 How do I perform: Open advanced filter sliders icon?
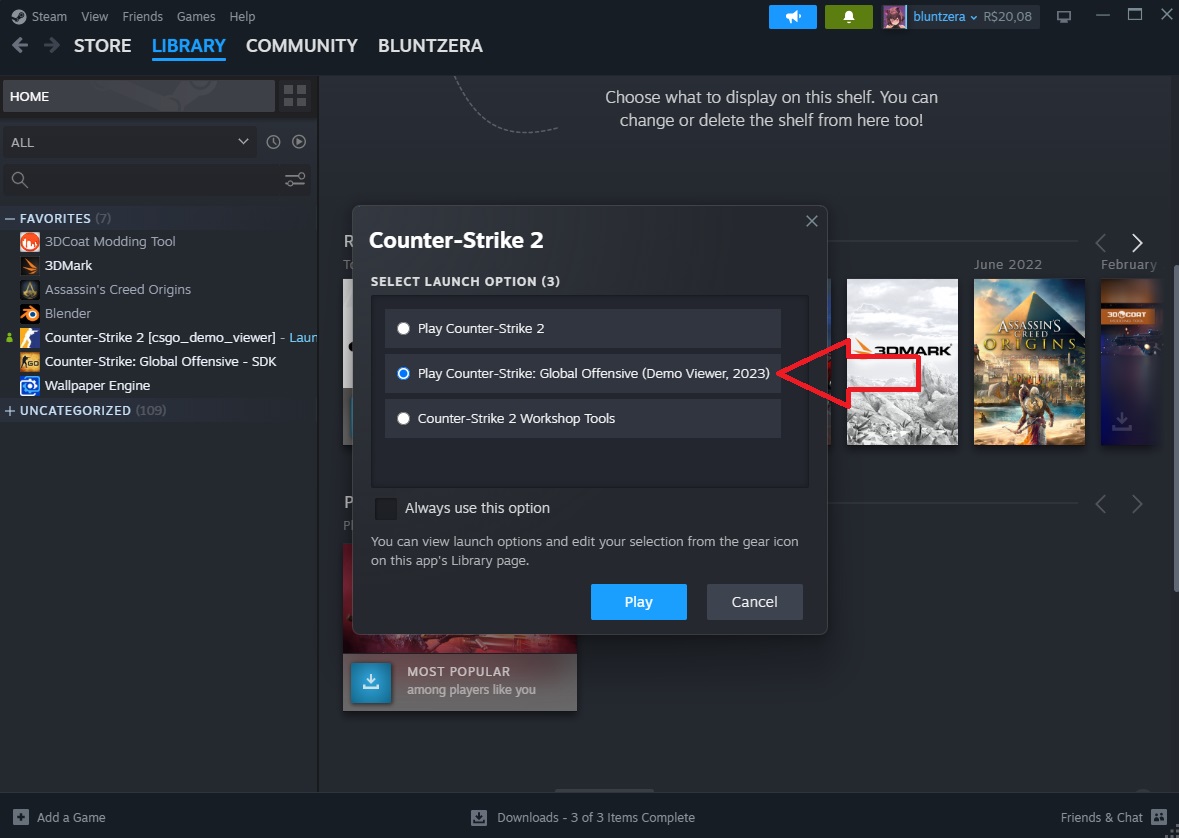coord(295,180)
